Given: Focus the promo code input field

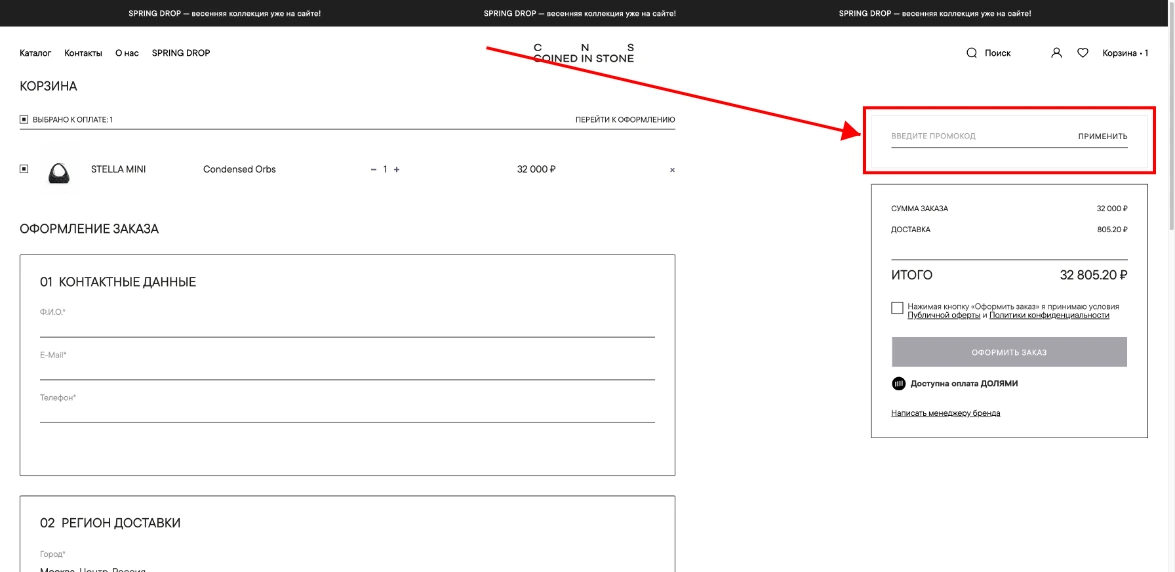Looking at the screenshot, I should 982,137.
